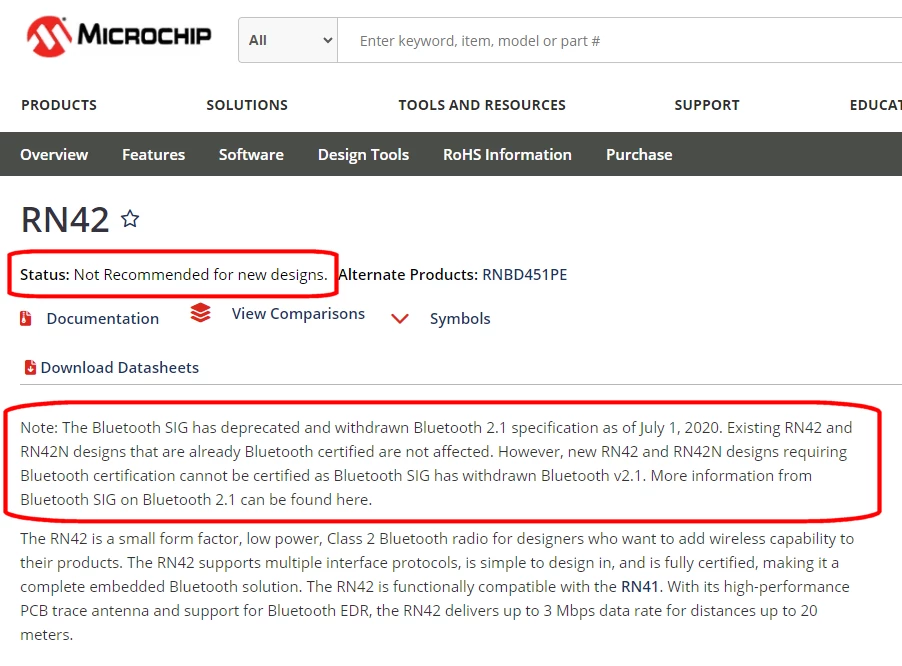902x666 pixels.
Task: Switch to the RoHS Information tab
Action: click(507, 155)
